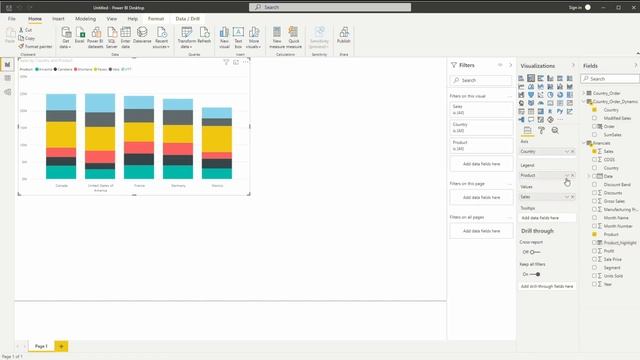Switch to the Modeling ribbon tab
The width and height of the screenshot is (640, 360).
click(85, 19)
